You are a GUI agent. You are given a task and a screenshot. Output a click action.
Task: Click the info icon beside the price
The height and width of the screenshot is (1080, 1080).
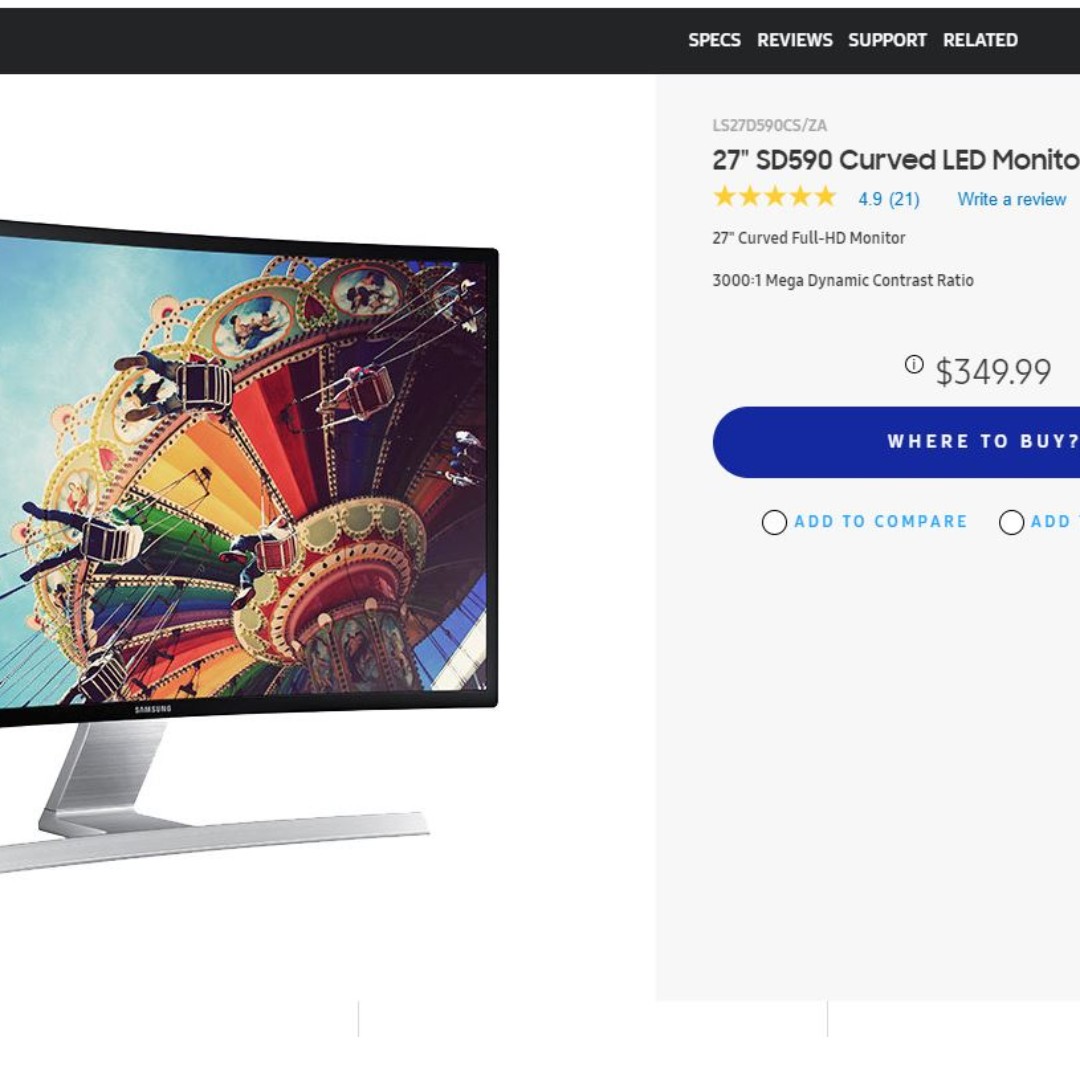point(914,364)
